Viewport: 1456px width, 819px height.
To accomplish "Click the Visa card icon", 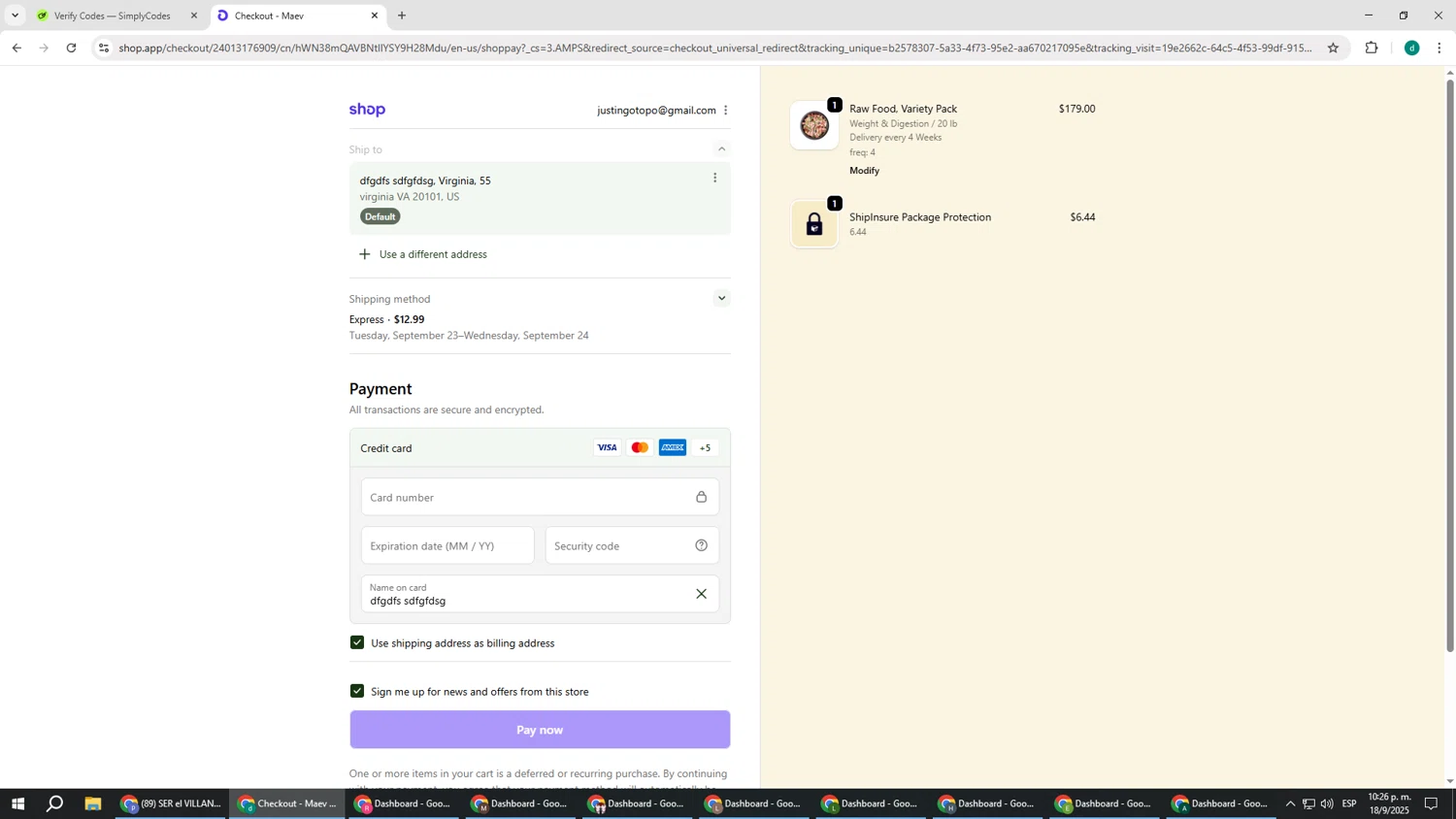I will pos(607,448).
